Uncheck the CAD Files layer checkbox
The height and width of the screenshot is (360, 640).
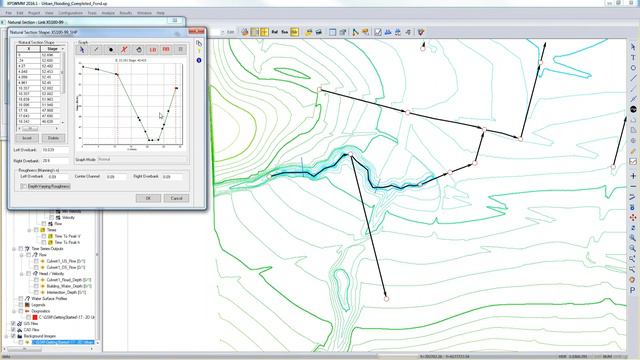13,330
